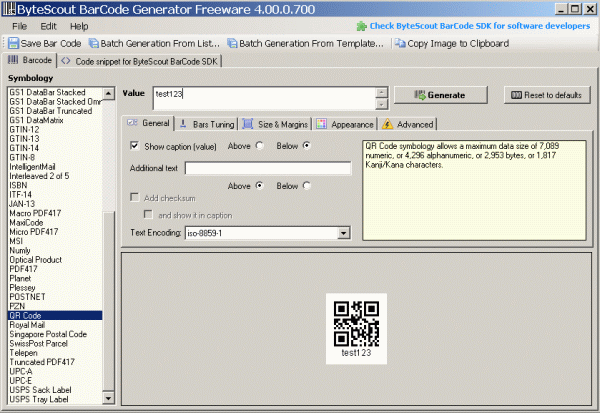Click the Advanced warning triangle icon
600x413 pixels.
(387, 124)
